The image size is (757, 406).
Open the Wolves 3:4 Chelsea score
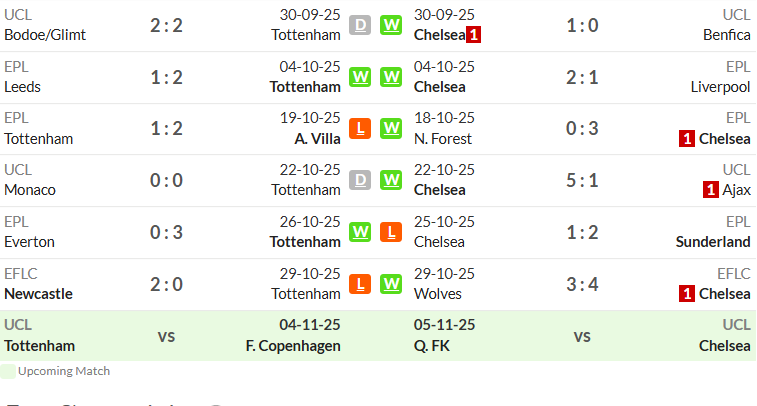click(582, 284)
